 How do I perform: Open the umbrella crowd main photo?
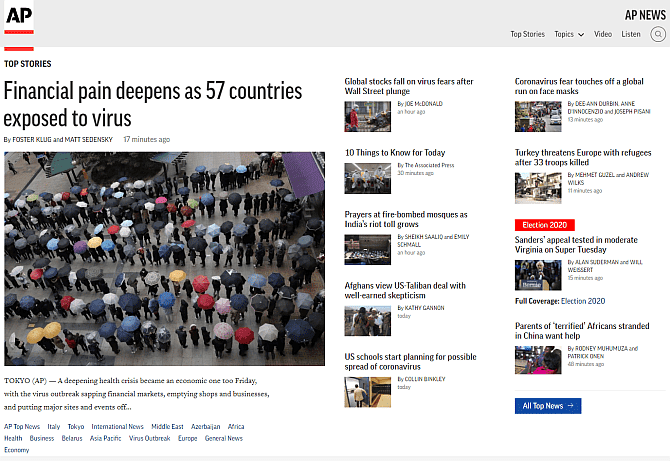coord(165,259)
